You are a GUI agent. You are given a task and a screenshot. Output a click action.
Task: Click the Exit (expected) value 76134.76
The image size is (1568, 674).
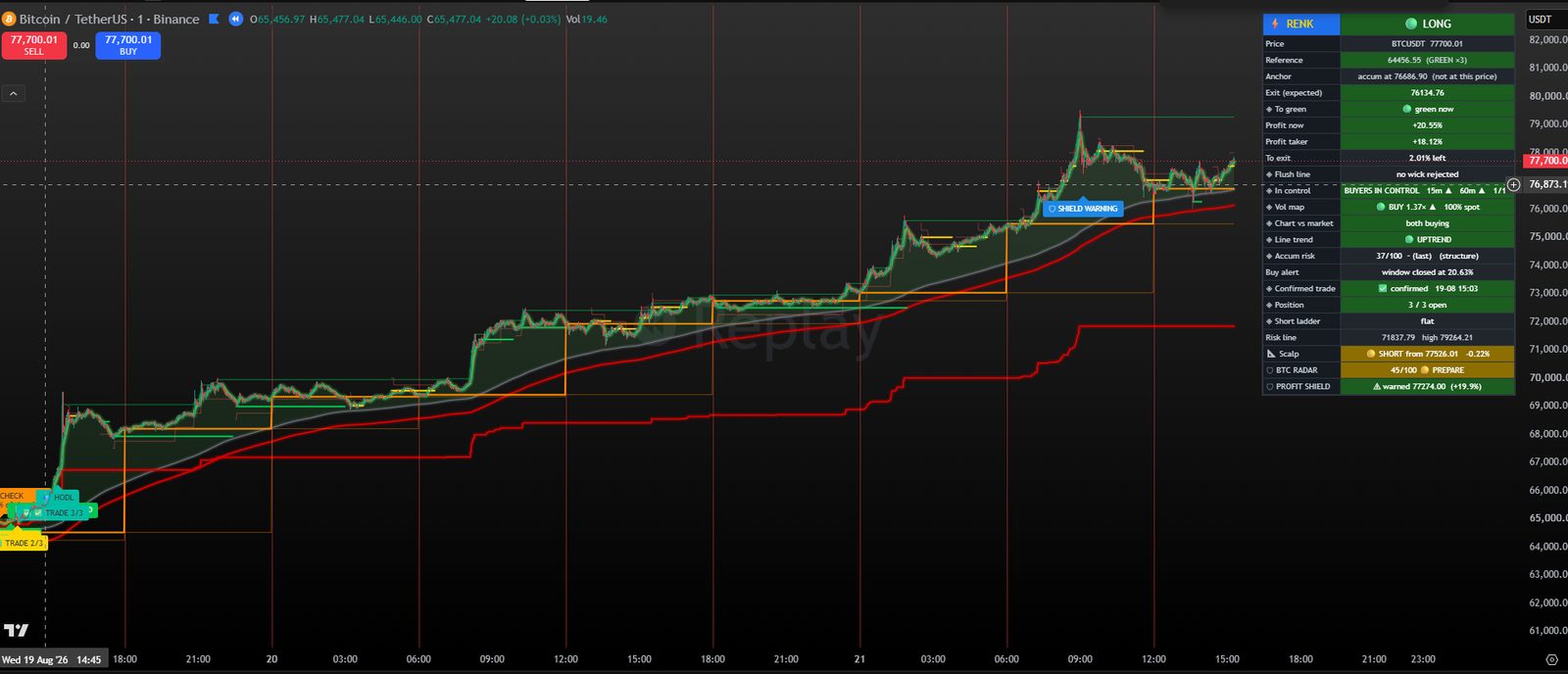[x=1427, y=93]
